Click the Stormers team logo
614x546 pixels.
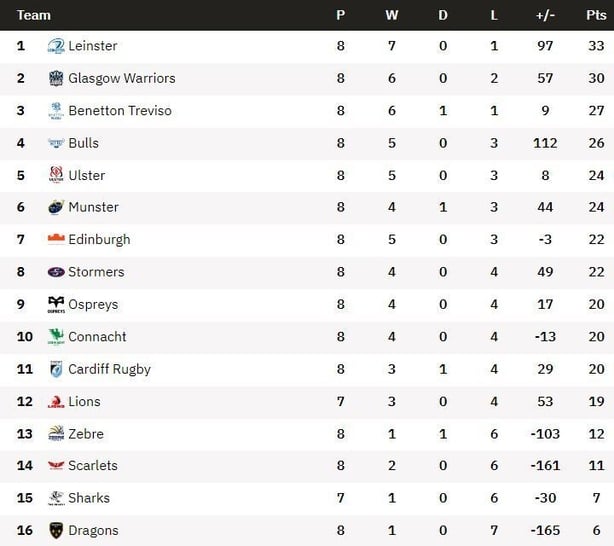(56, 272)
